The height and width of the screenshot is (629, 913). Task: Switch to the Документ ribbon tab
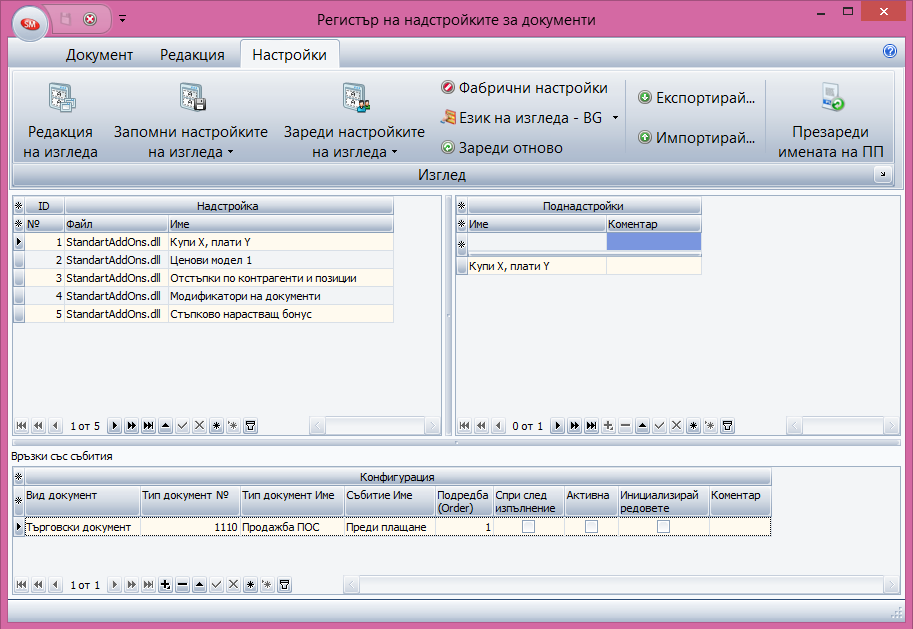point(99,55)
